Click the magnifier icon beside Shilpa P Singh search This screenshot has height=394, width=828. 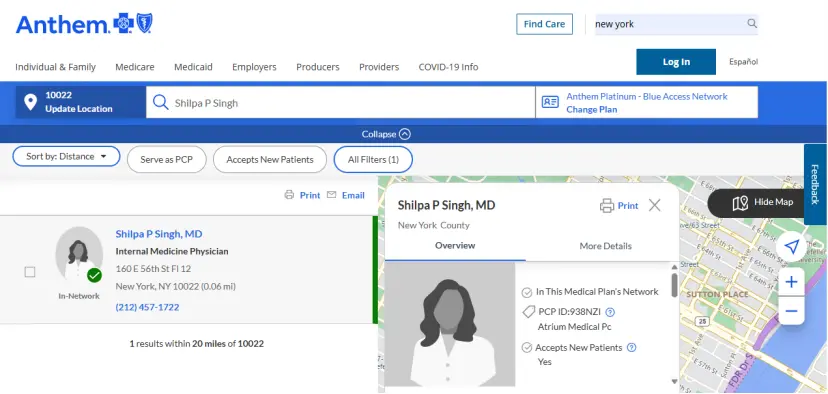161,102
